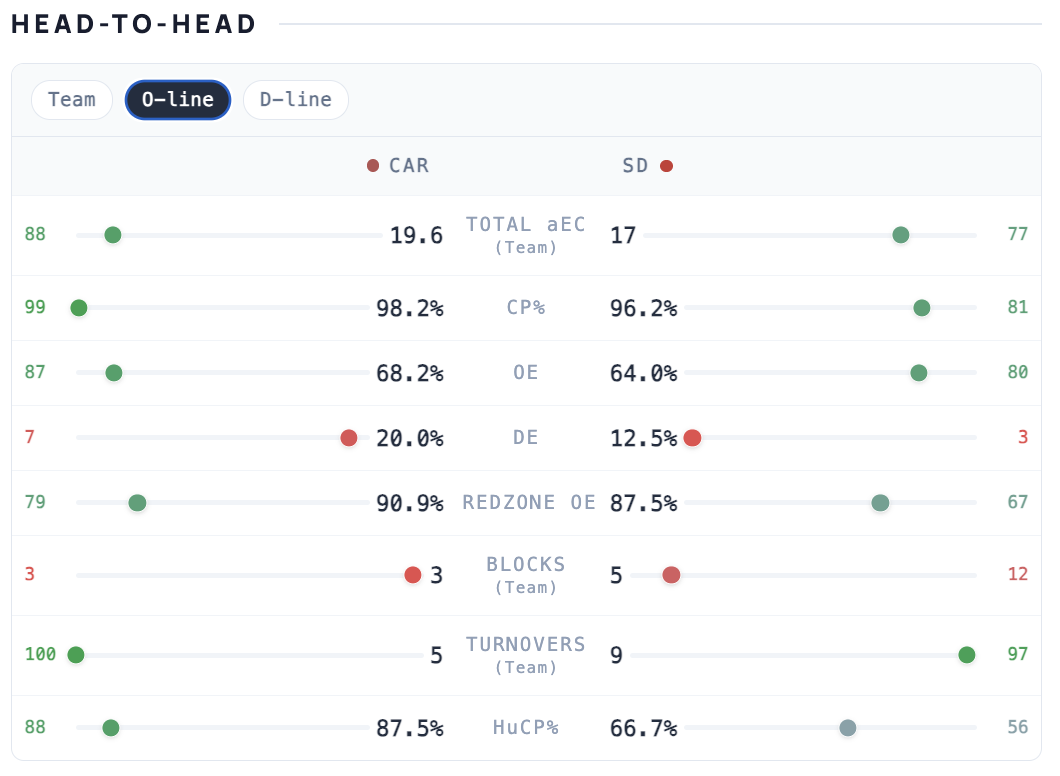This screenshot has width=1060, height=776.
Task: Click SD's TOTAL aEC percentile dot
Action: point(901,235)
